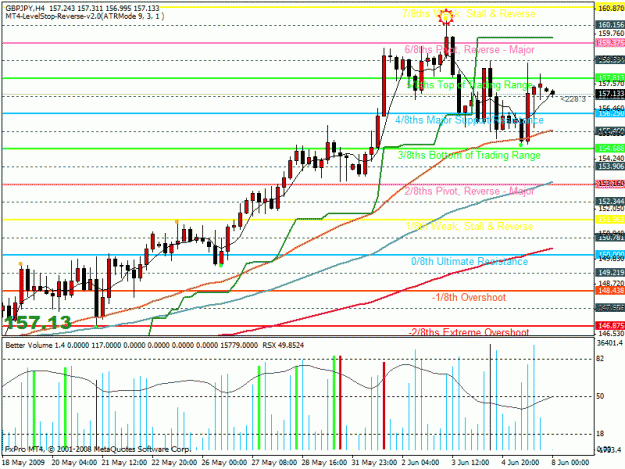This screenshot has height=469, width=625.
Task: Click the large green 157.13 price text
Action: coord(38,322)
